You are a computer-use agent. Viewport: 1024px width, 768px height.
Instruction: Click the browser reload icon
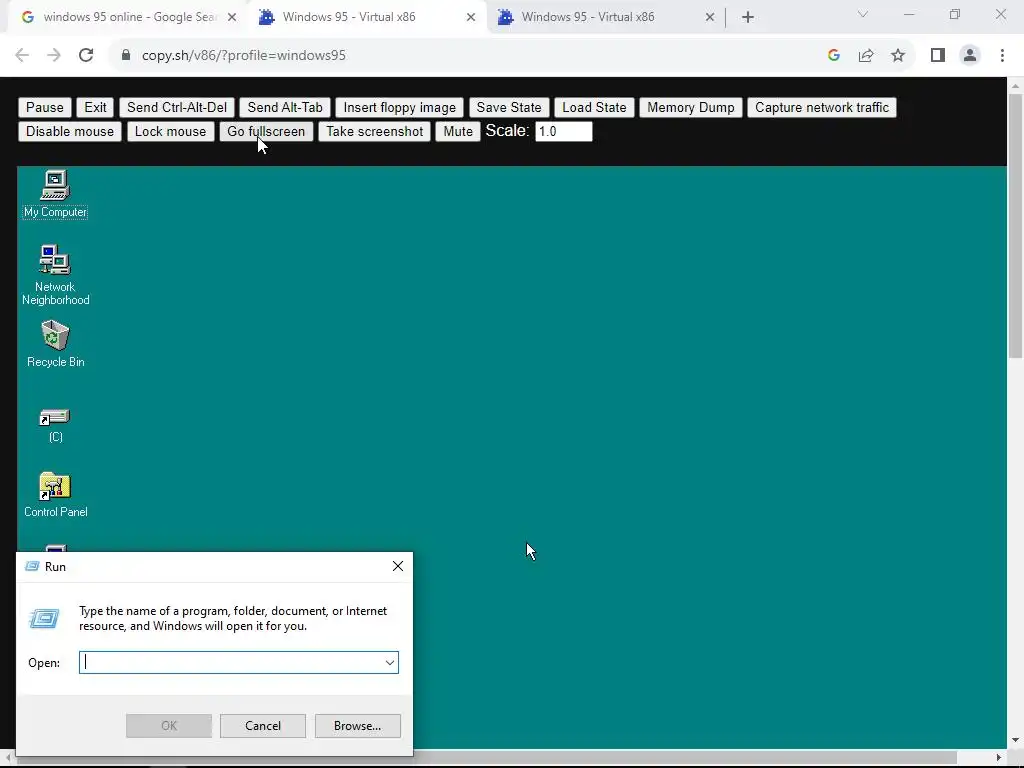tap(86, 56)
